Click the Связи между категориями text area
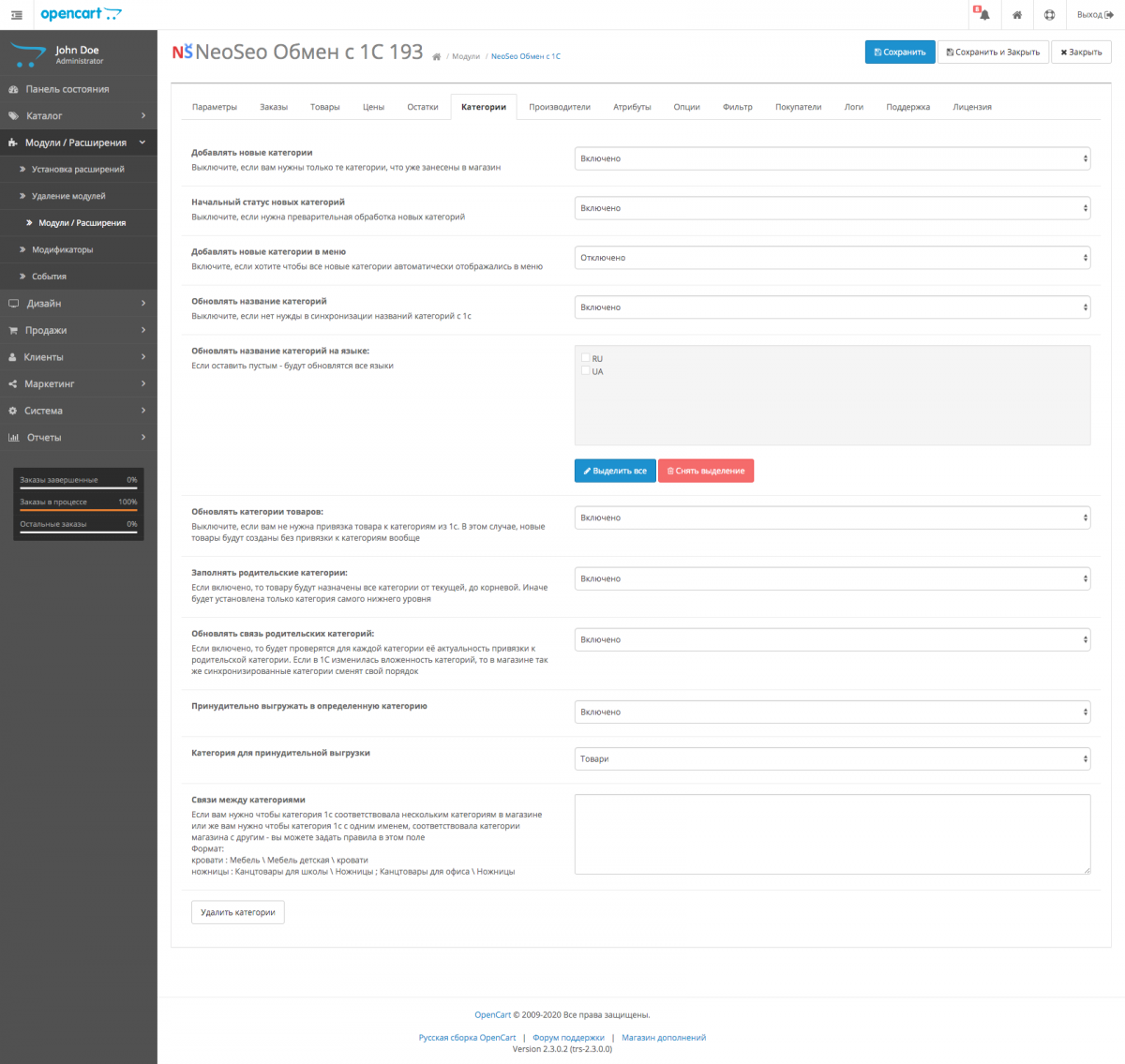 point(832,834)
